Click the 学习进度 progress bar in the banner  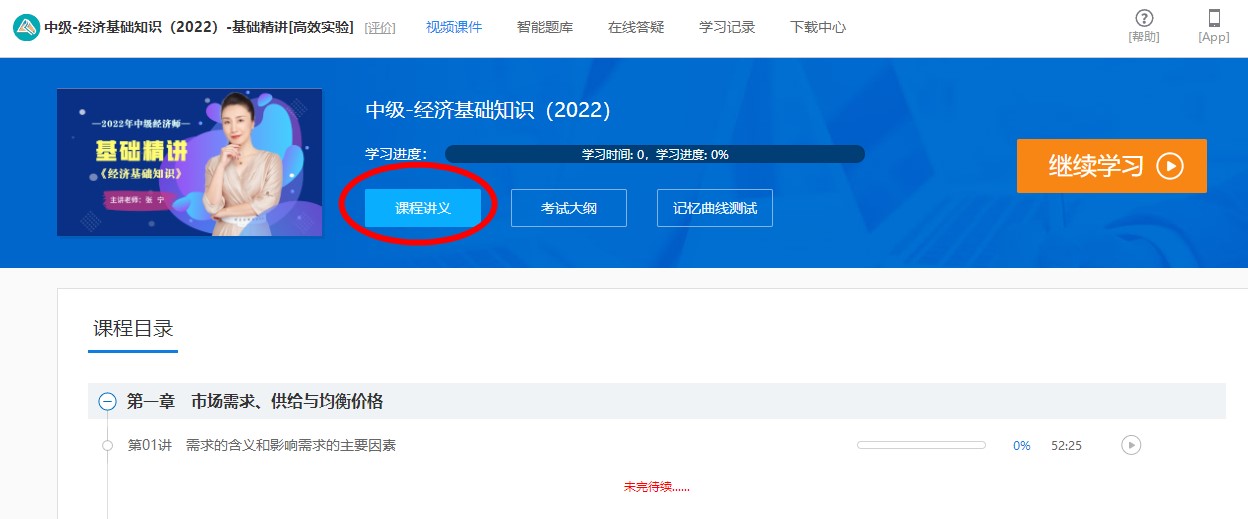tap(654, 154)
